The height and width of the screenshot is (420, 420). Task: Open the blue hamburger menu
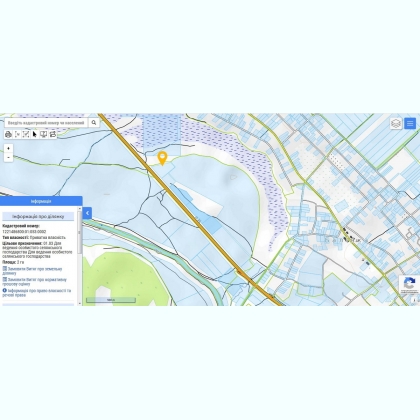pos(410,123)
